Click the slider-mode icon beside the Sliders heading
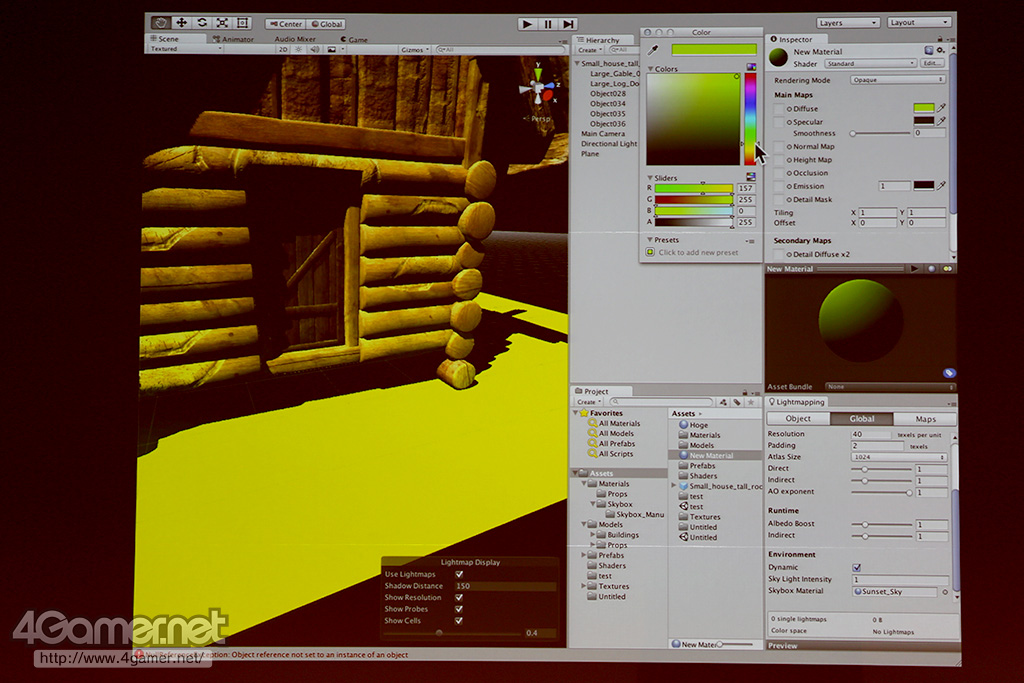The height and width of the screenshot is (683, 1024). [751, 176]
